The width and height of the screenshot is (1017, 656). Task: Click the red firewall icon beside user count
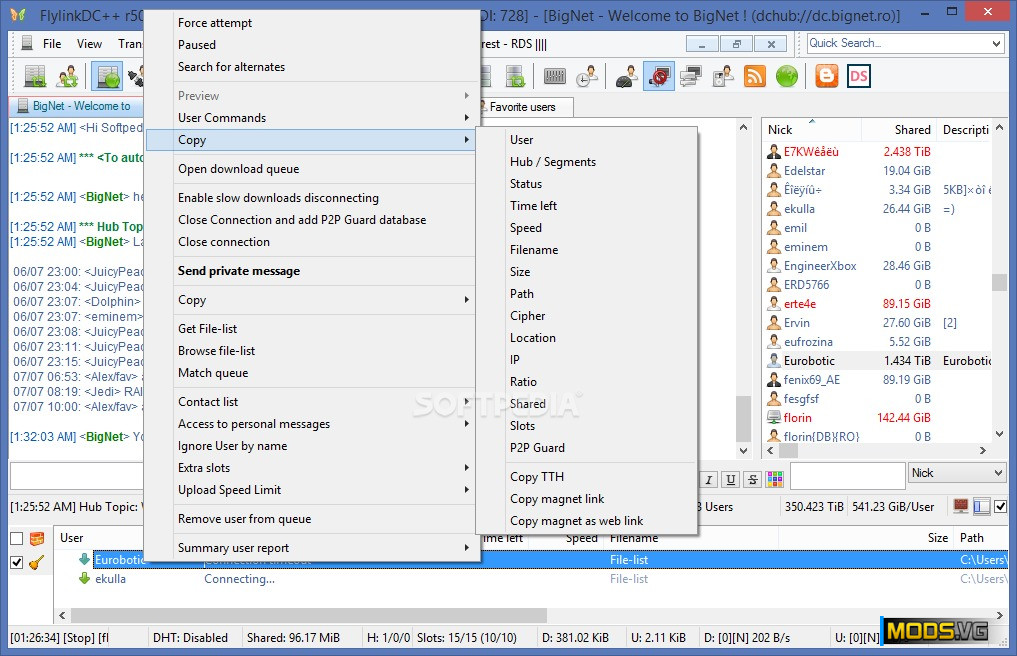point(961,507)
